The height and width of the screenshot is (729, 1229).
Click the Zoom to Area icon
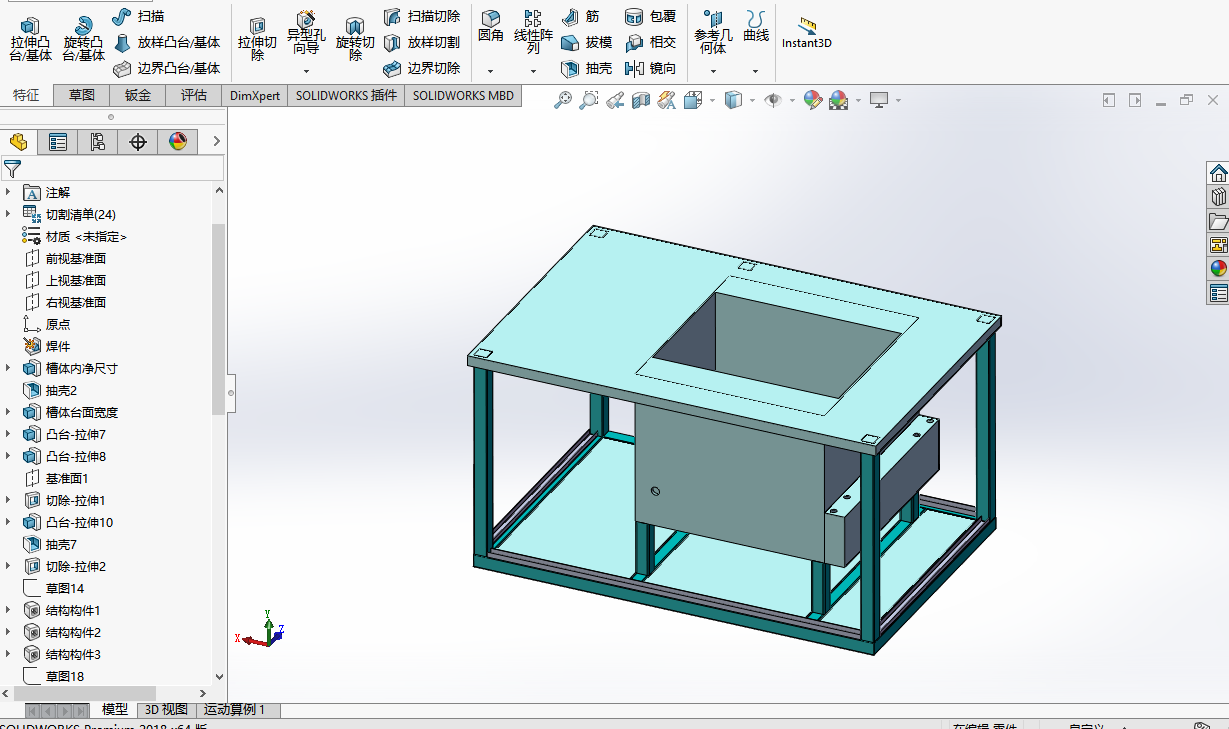click(589, 100)
